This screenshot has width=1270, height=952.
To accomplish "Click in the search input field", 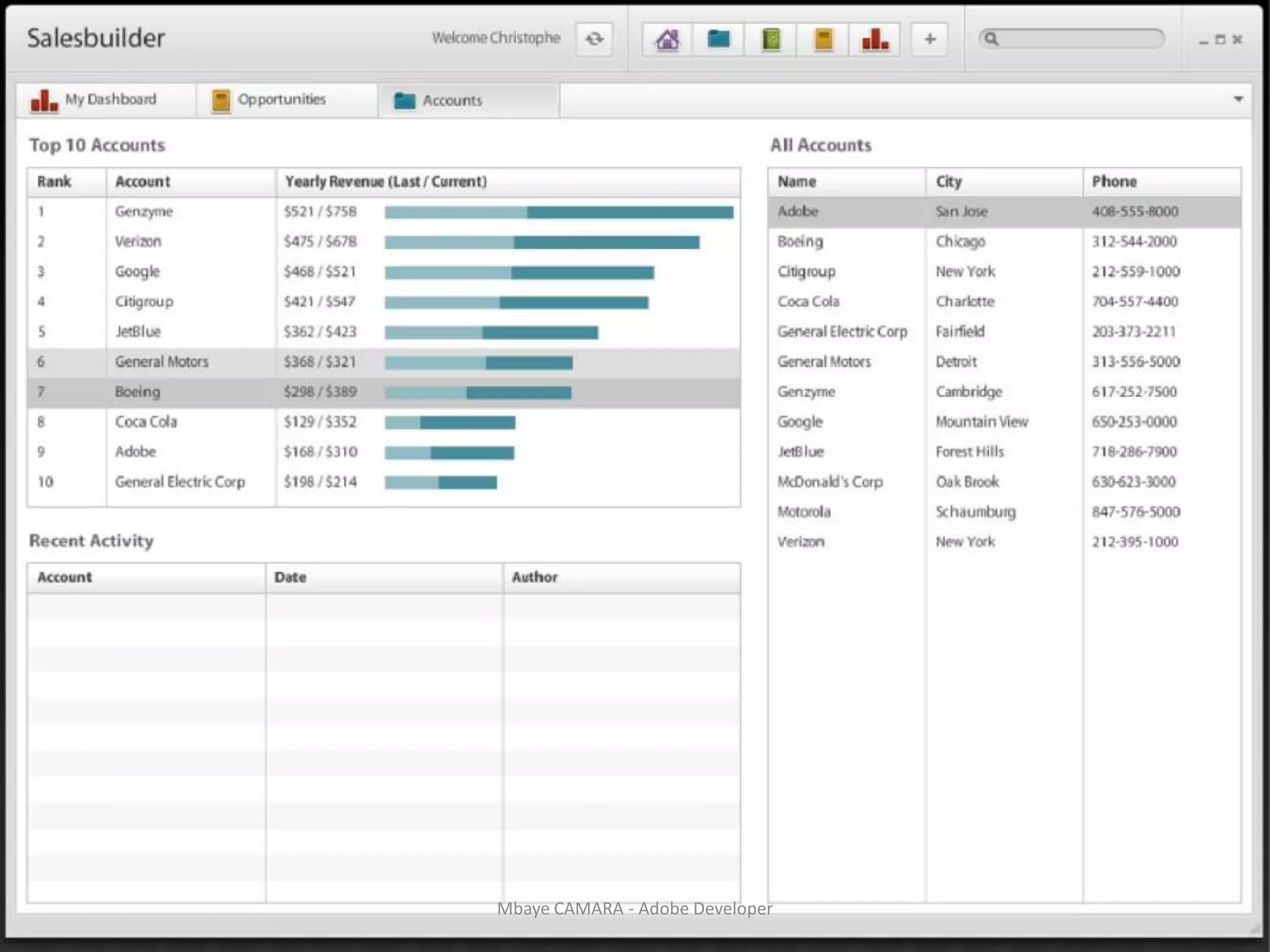I will coord(1082,39).
